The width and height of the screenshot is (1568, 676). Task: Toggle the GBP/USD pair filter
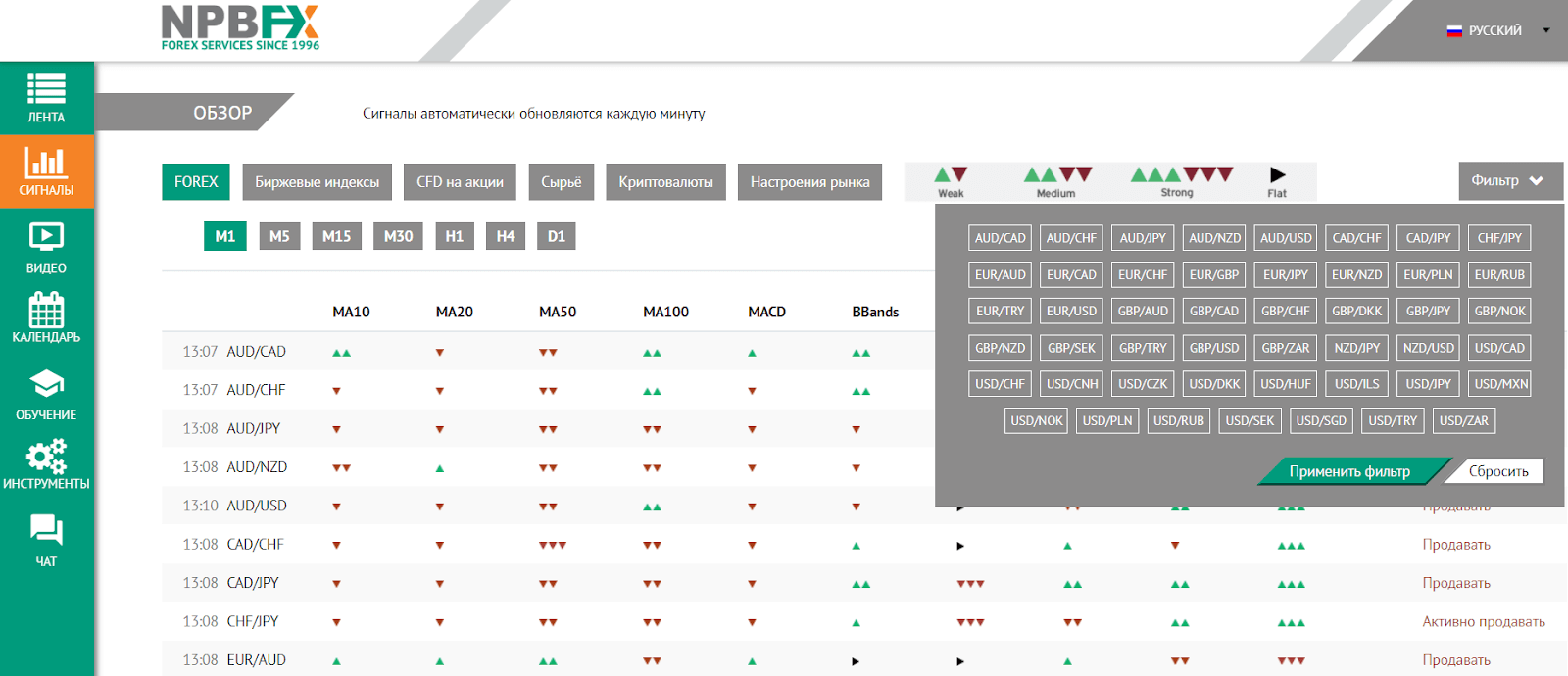[x=1214, y=348]
